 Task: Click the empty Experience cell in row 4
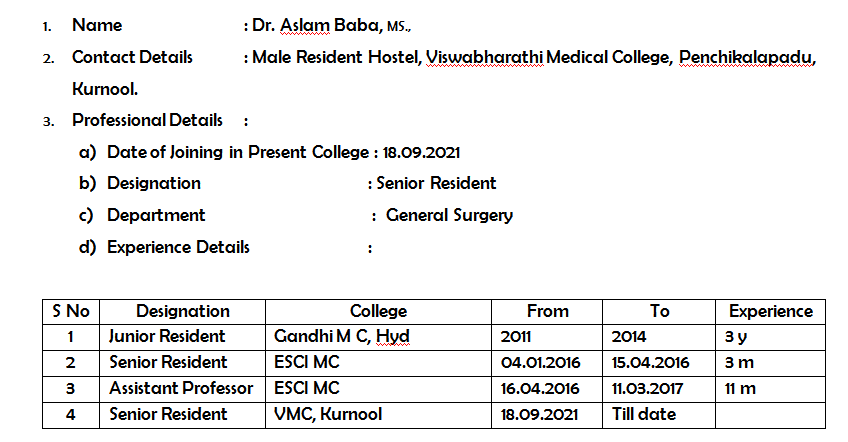click(x=770, y=415)
